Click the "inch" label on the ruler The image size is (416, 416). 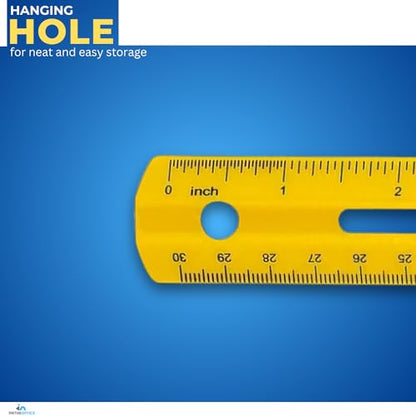[204, 191]
